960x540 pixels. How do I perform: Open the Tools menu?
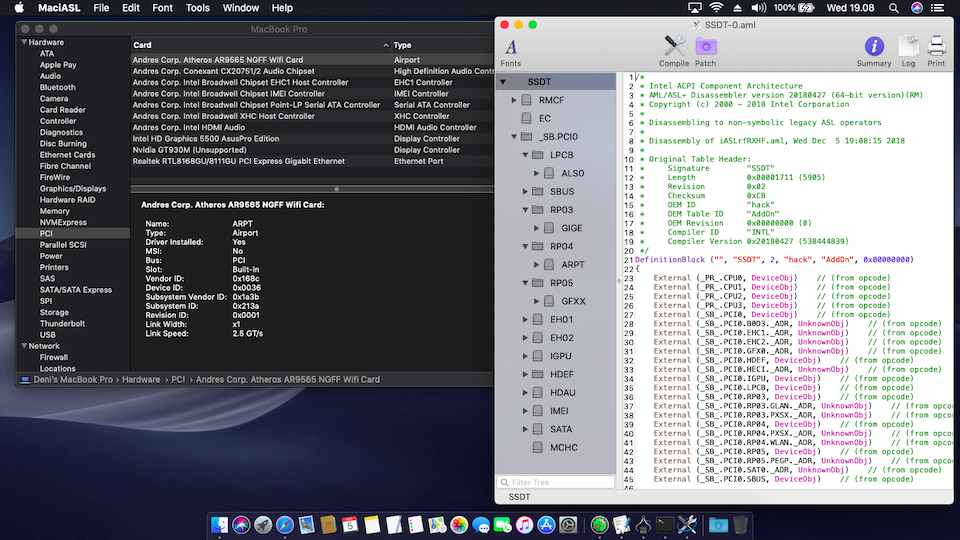[198, 8]
